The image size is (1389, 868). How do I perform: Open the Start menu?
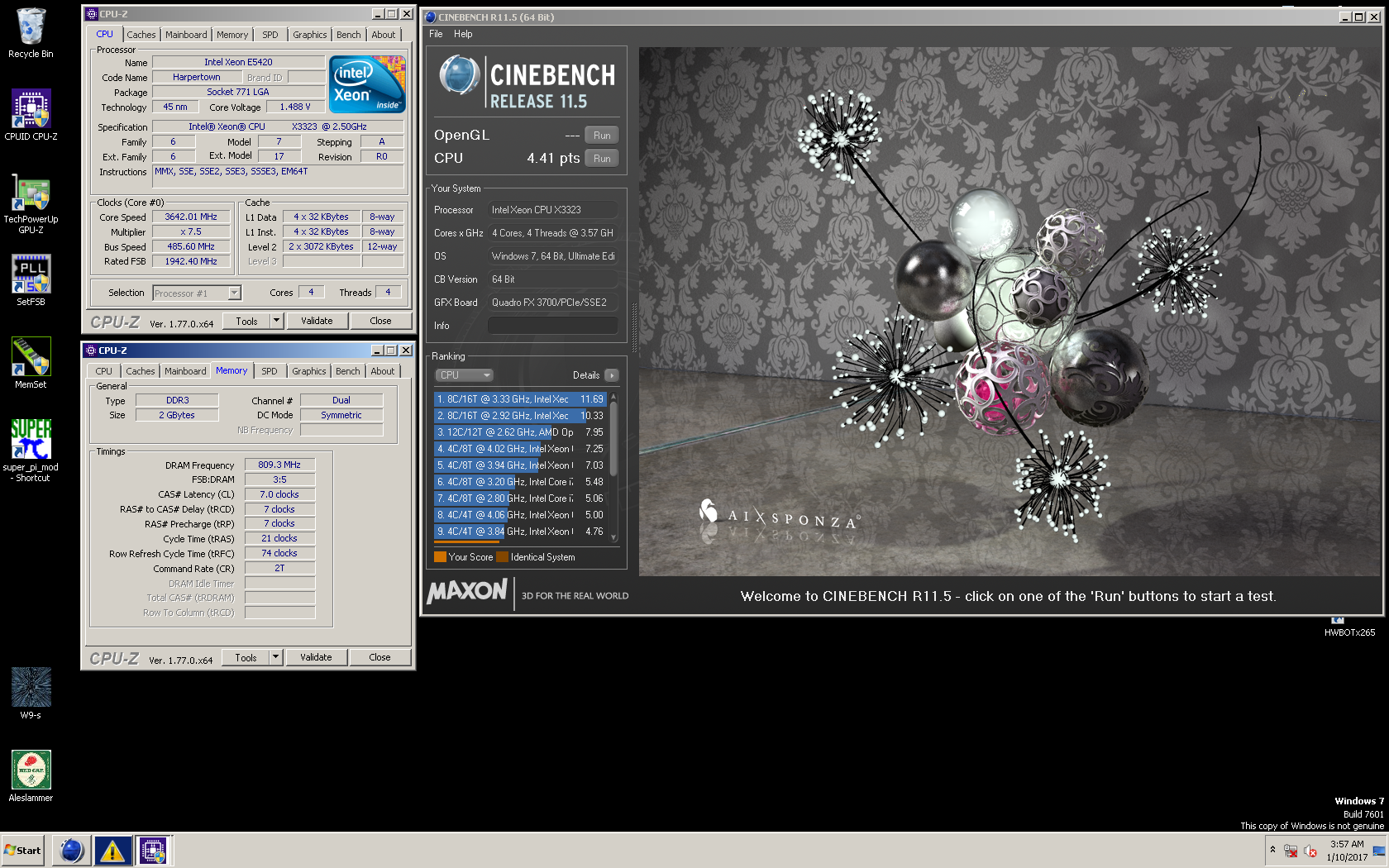coord(22,851)
